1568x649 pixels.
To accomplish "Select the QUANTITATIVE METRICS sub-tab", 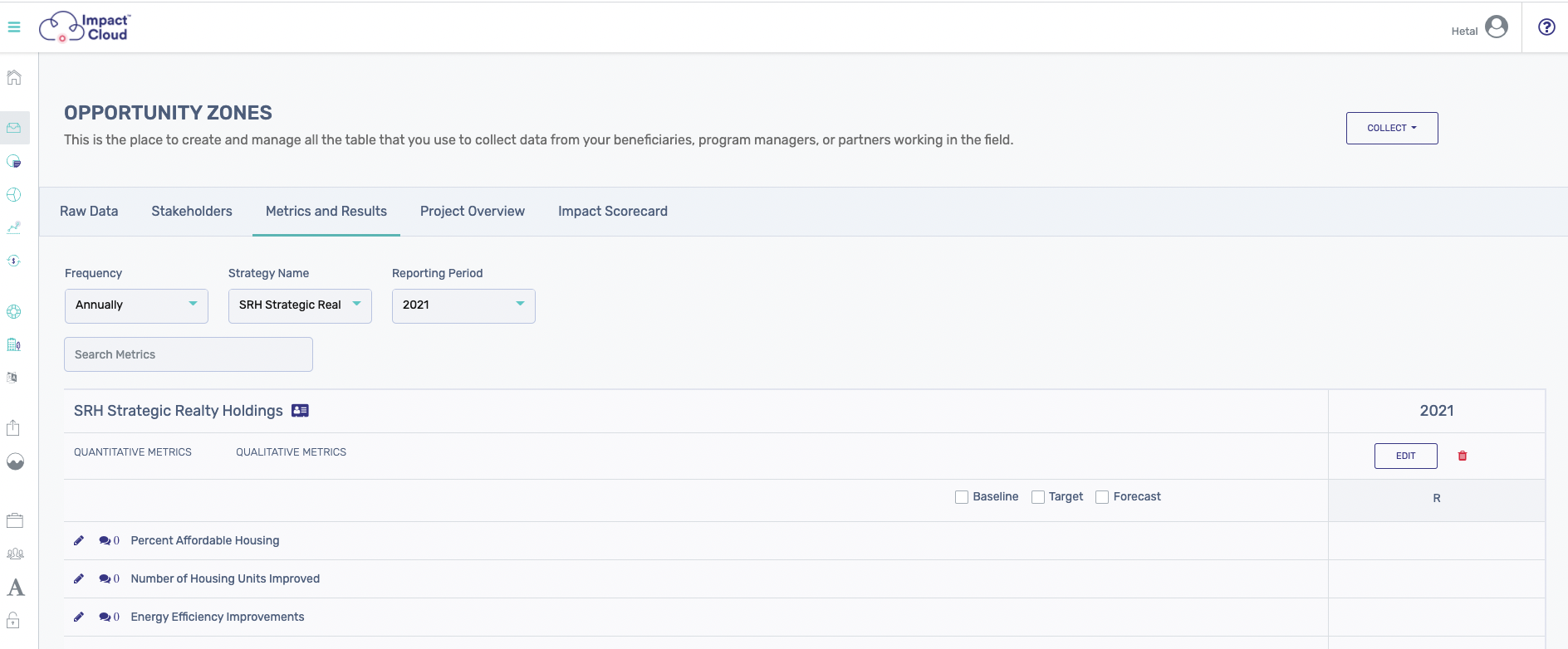I will click(133, 452).
